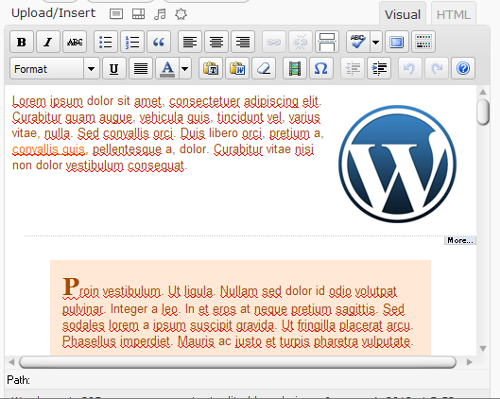Add video via Upload/Insert
The width and height of the screenshot is (500, 399).
click(x=138, y=14)
